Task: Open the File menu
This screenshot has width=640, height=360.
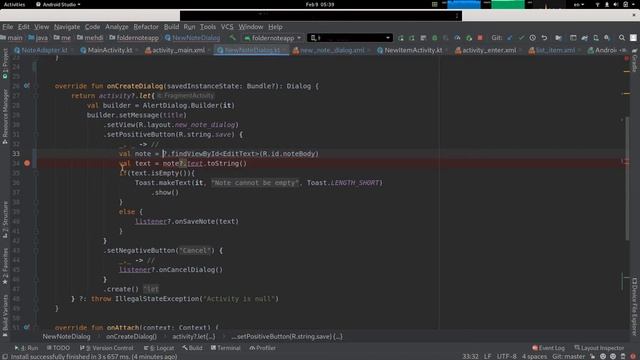Action: (8, 27)
